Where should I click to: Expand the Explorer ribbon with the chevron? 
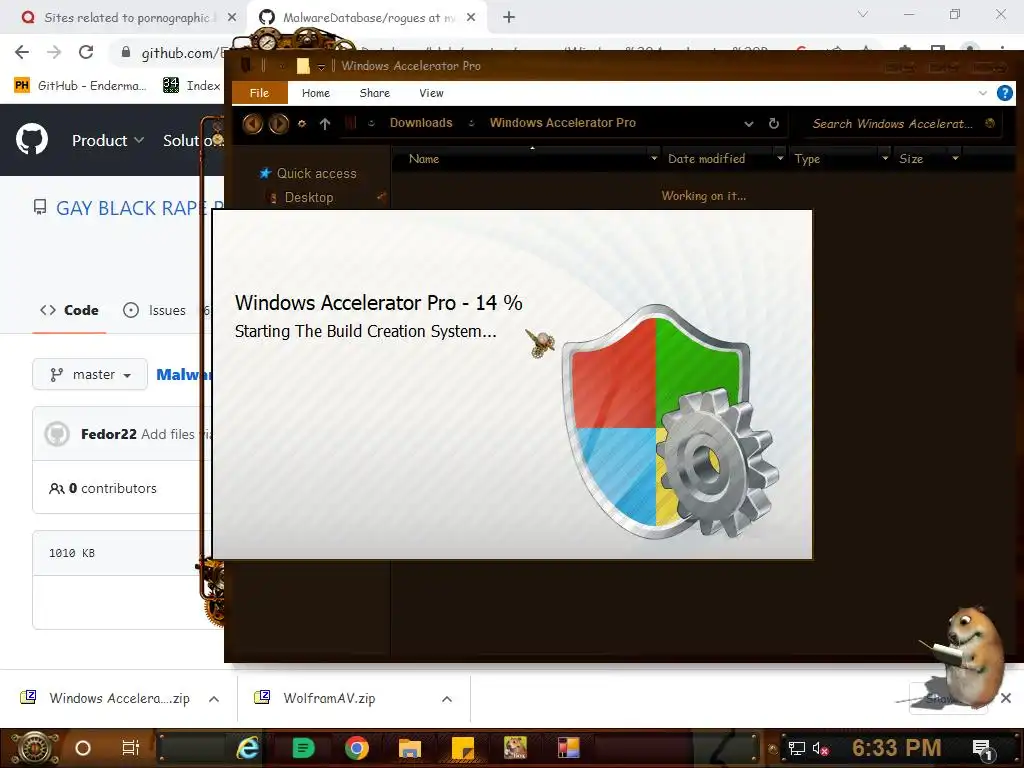tap(982, 93)
